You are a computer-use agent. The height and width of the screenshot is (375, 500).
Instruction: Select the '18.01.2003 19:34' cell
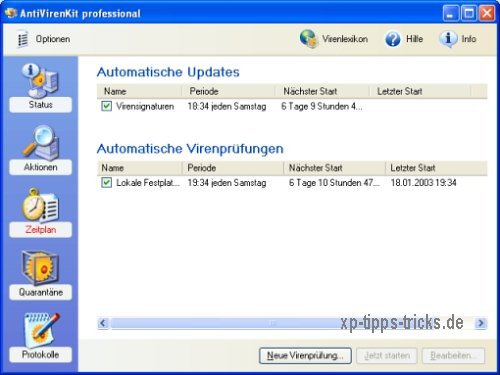[x=423, y=183]
